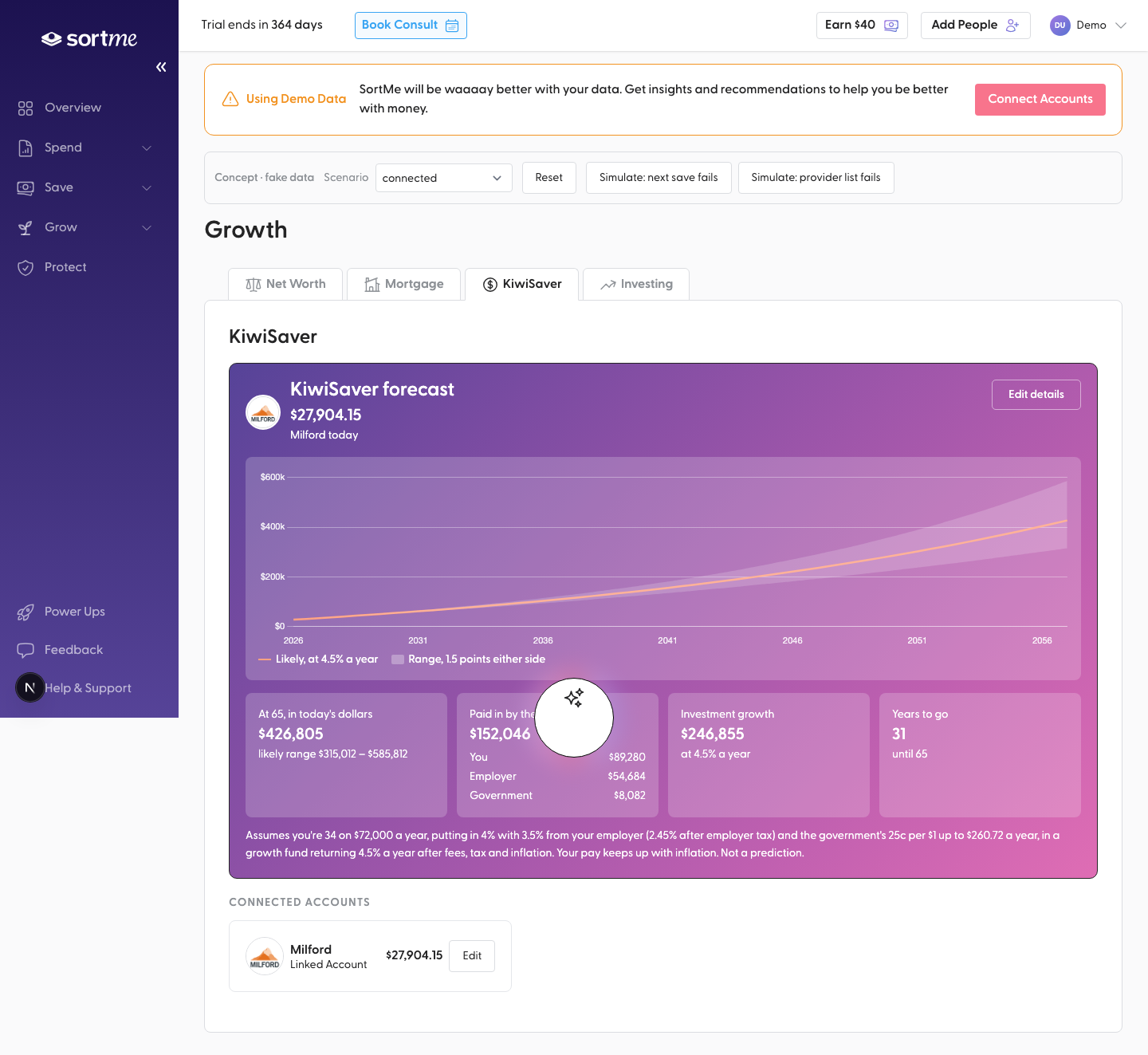Click the DU user avatar
The width and height of the screenshot is (1148, 1055).
pyautogui.click(x=1060, y=26)
